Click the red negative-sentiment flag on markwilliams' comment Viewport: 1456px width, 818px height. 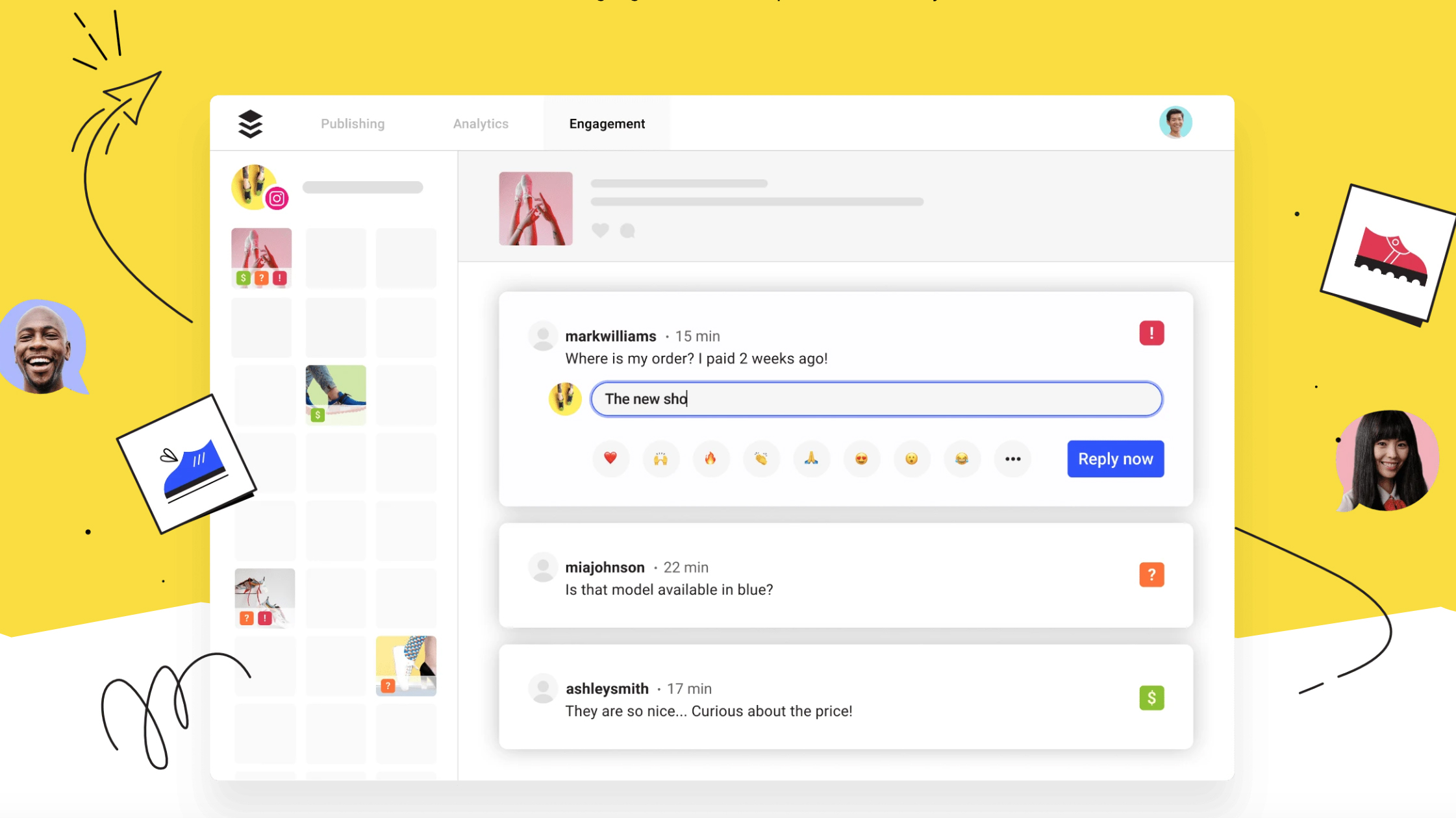pyautogui.click(x=1151, y=333)
